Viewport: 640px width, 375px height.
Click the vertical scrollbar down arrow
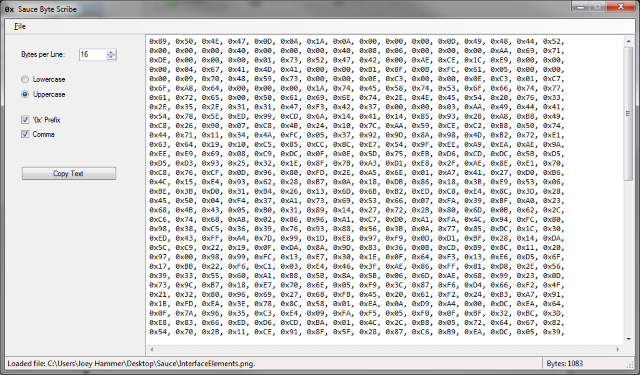tap(628, 339)
